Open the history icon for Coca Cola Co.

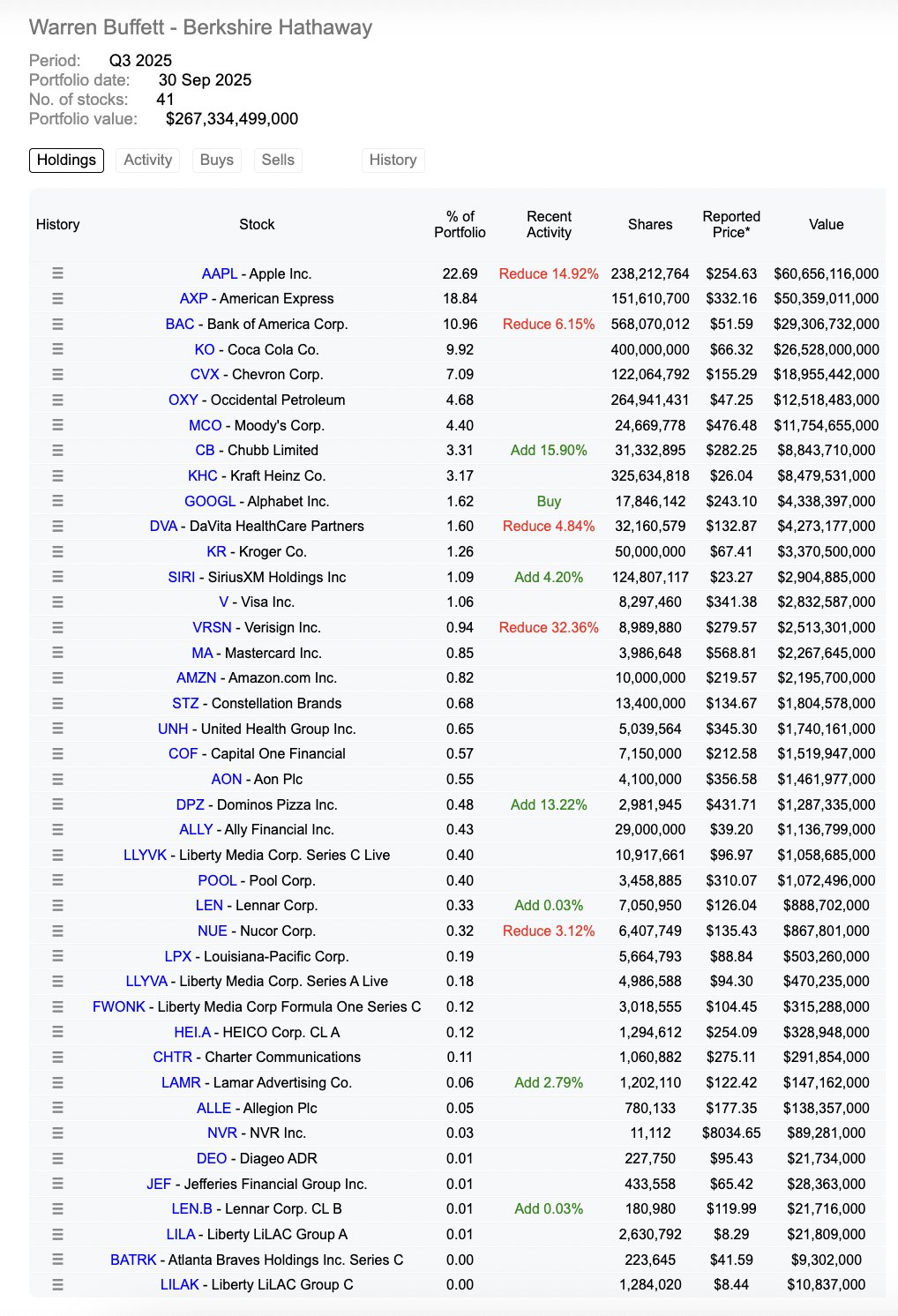[57, 349]
